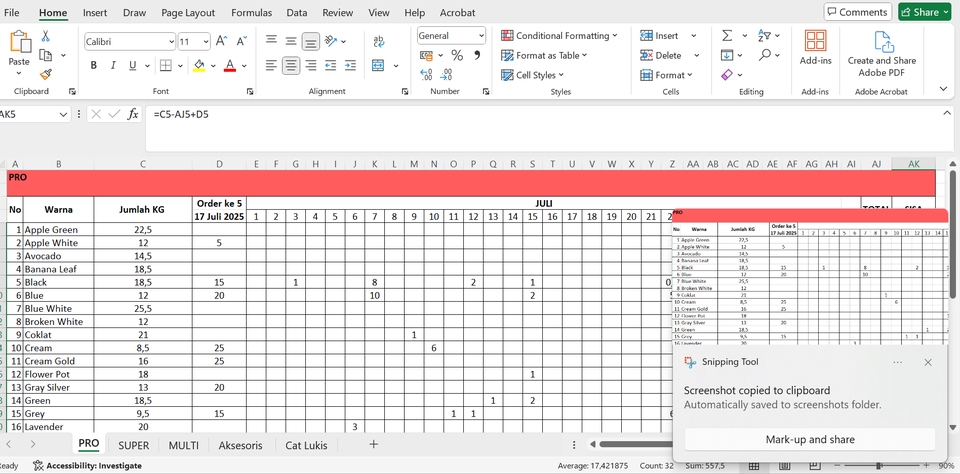Screen dimensions: 960x474
Task: Close the Snipping Tool notification
Action: pos(928,363)
